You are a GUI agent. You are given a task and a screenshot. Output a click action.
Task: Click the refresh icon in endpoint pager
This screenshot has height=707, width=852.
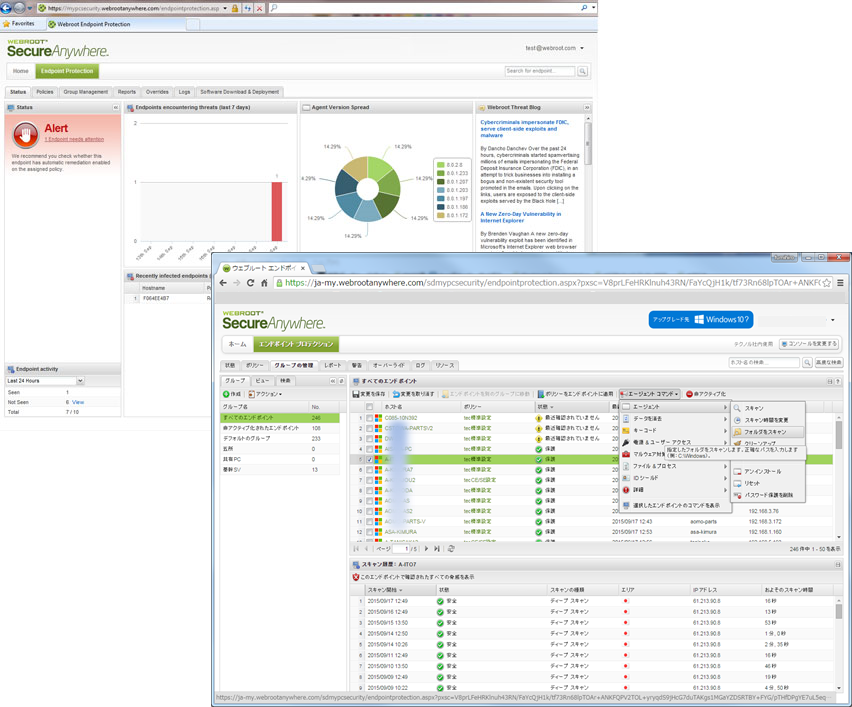click(451, 549)
